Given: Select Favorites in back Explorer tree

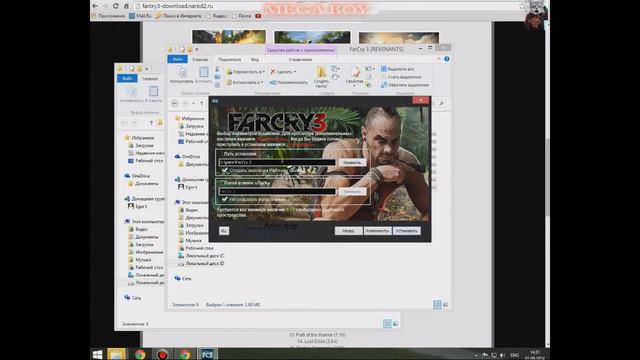Looking at the screenshot, I should pyautogui.click(x=139, y=138).
